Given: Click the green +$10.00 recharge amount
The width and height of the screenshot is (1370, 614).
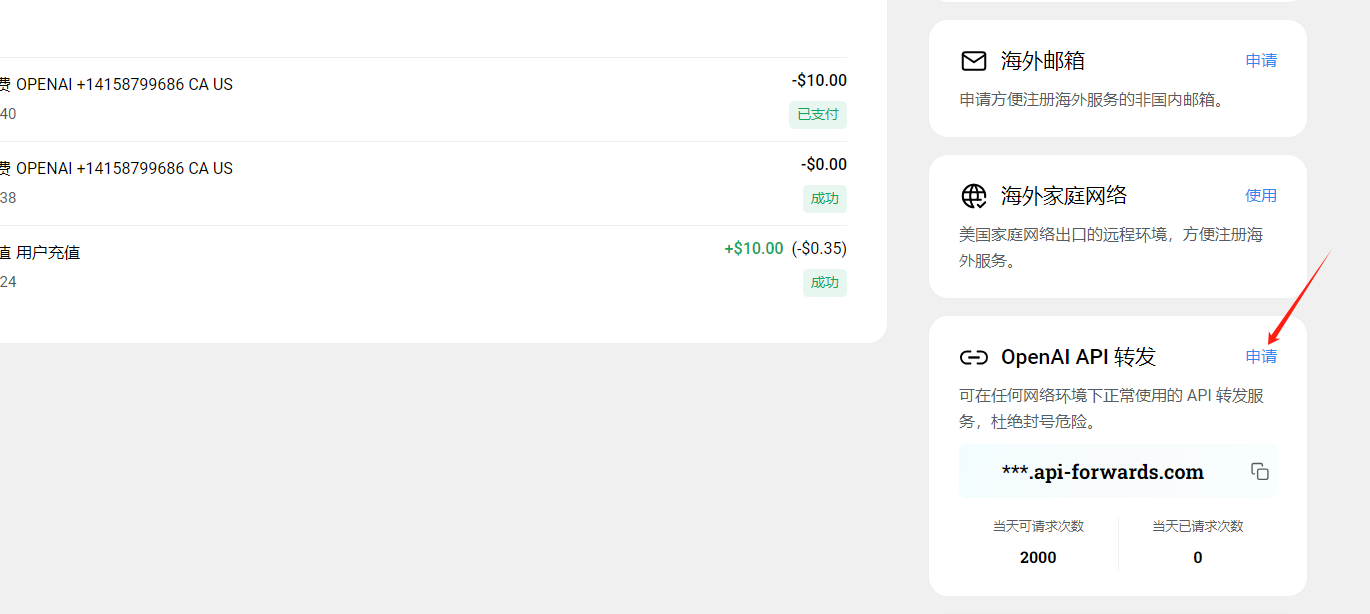Looking at the screenshot, I should 754,248.
